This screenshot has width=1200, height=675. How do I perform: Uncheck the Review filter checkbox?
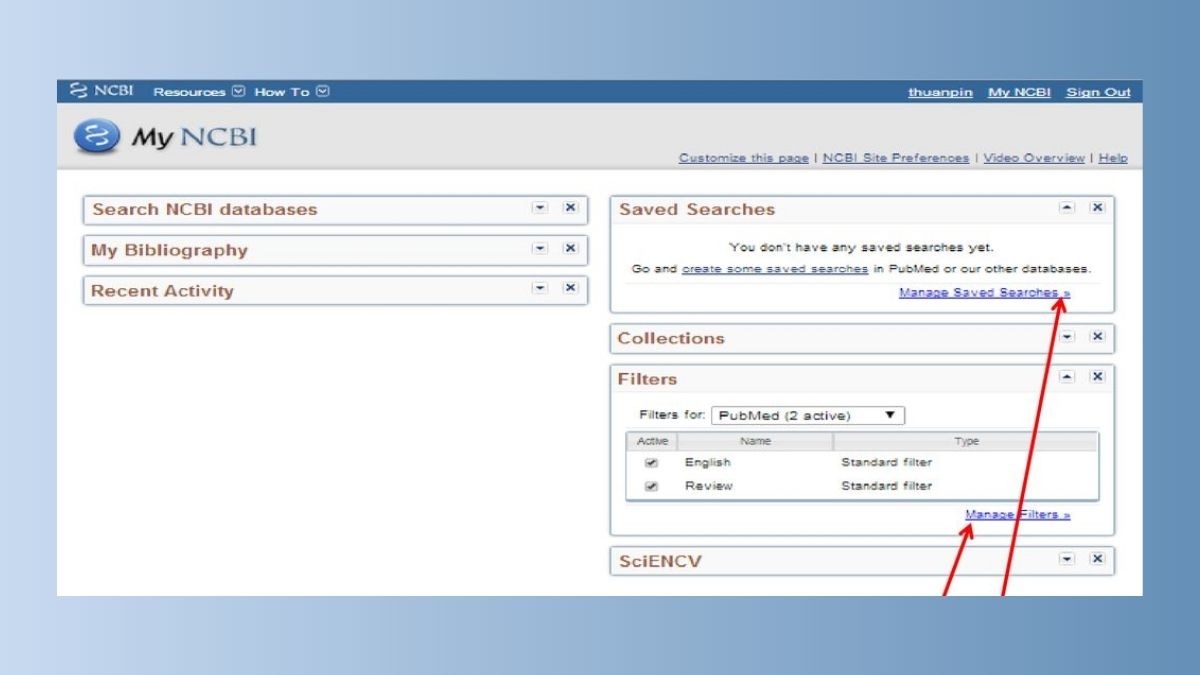coord(652,486)
